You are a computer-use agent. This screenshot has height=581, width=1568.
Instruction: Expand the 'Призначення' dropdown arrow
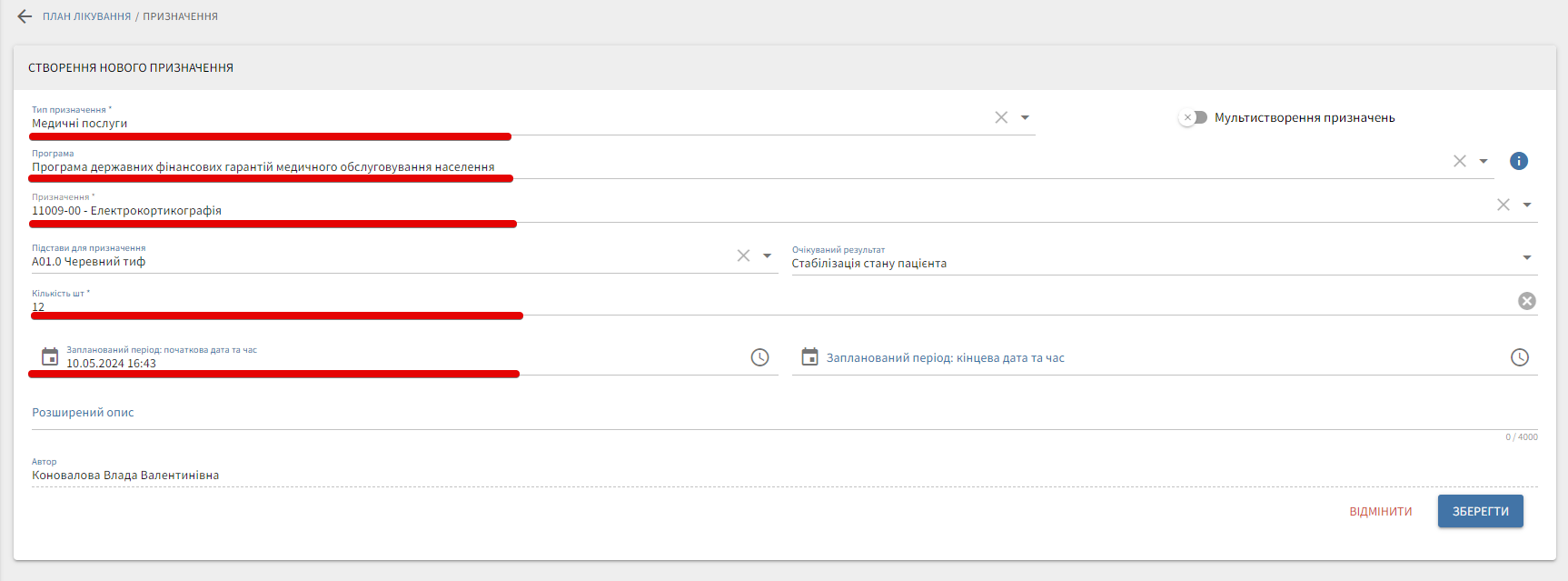click(x=1526, y=205)
